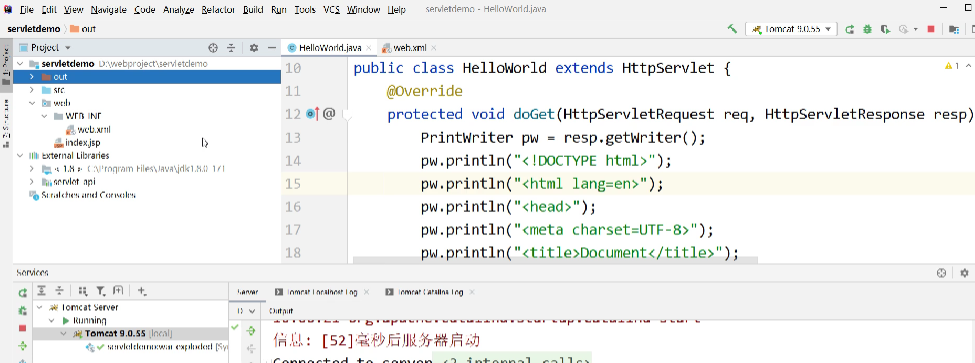Open the File menu
The width and height of the screenshot is (975, 363).
(x=26, y=9)
